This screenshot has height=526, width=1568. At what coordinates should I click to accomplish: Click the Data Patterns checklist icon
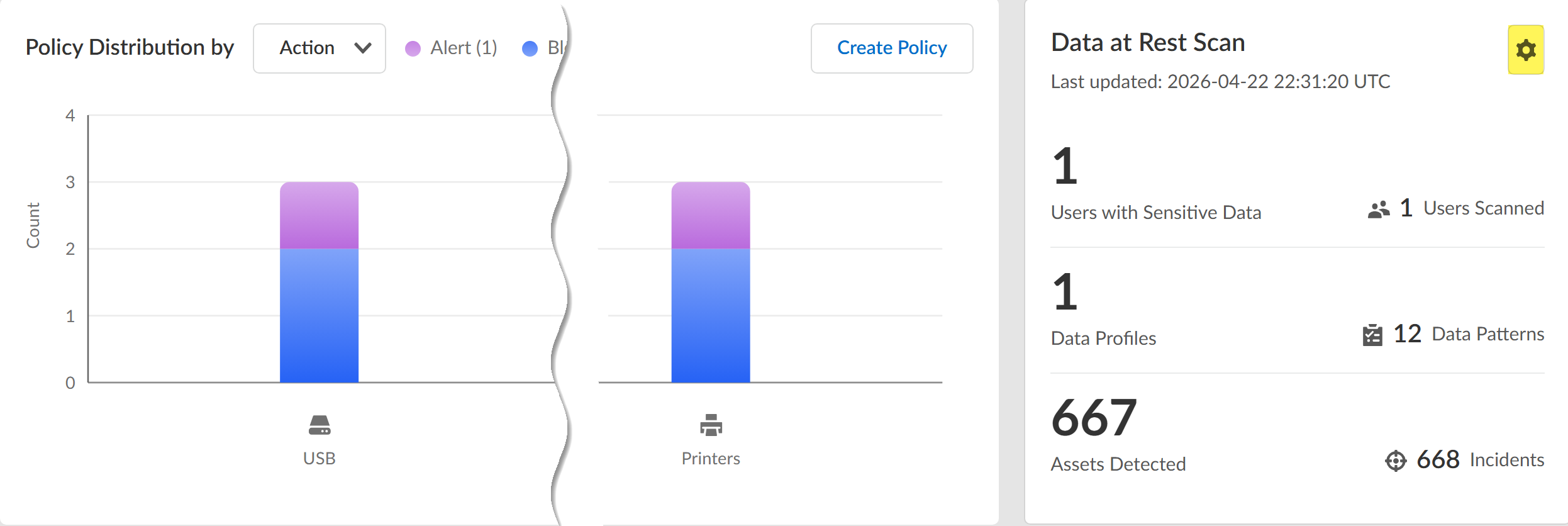point(1372,335)
